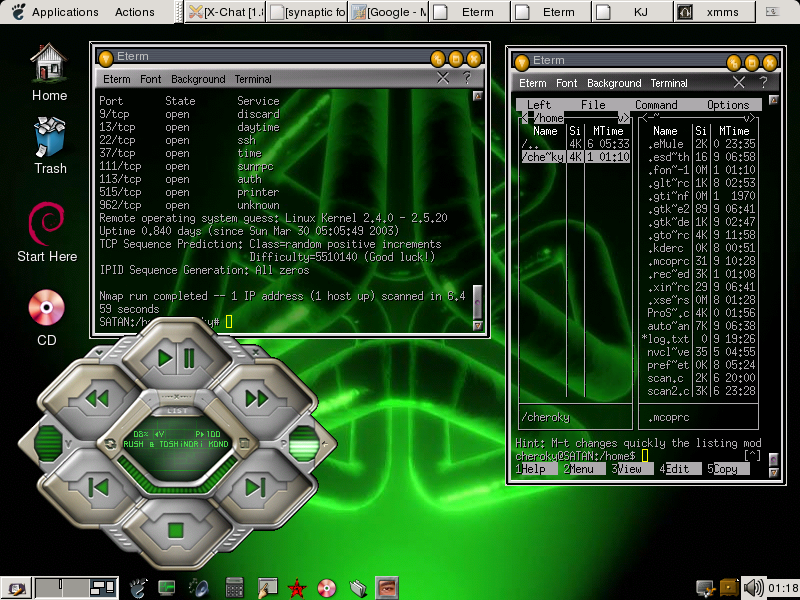Toggle the repeat icon on the player display

pos(110,444)
